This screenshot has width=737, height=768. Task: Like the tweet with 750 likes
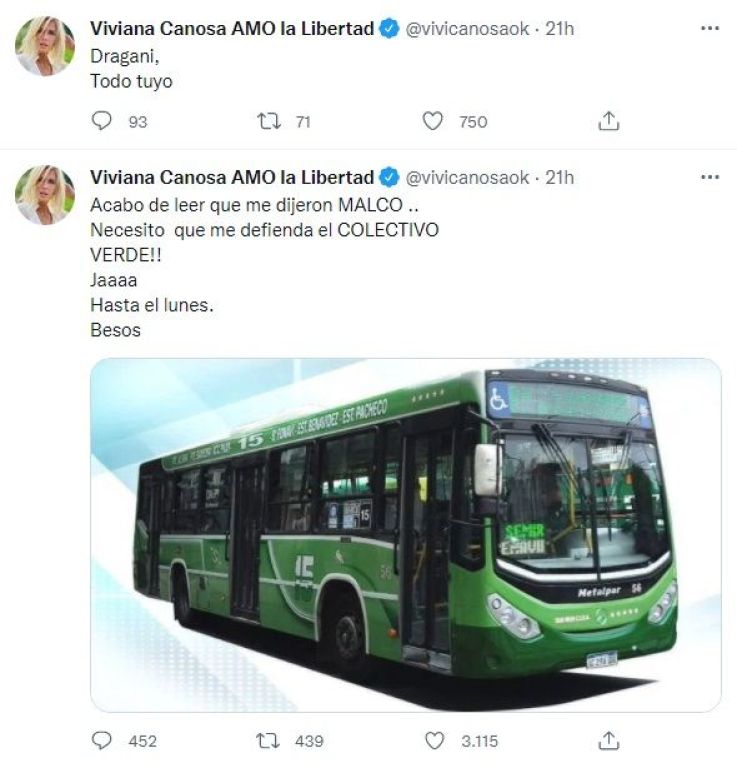tap(432, 121)
